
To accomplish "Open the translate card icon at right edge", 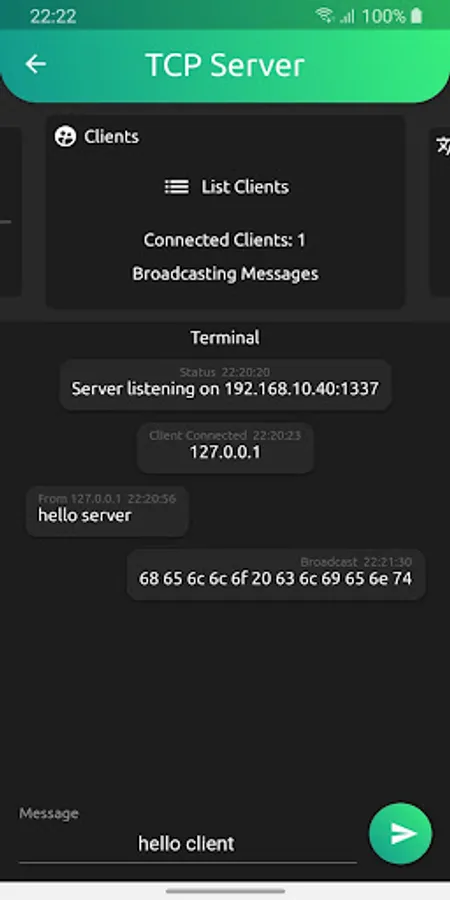I will pos(442,146).
